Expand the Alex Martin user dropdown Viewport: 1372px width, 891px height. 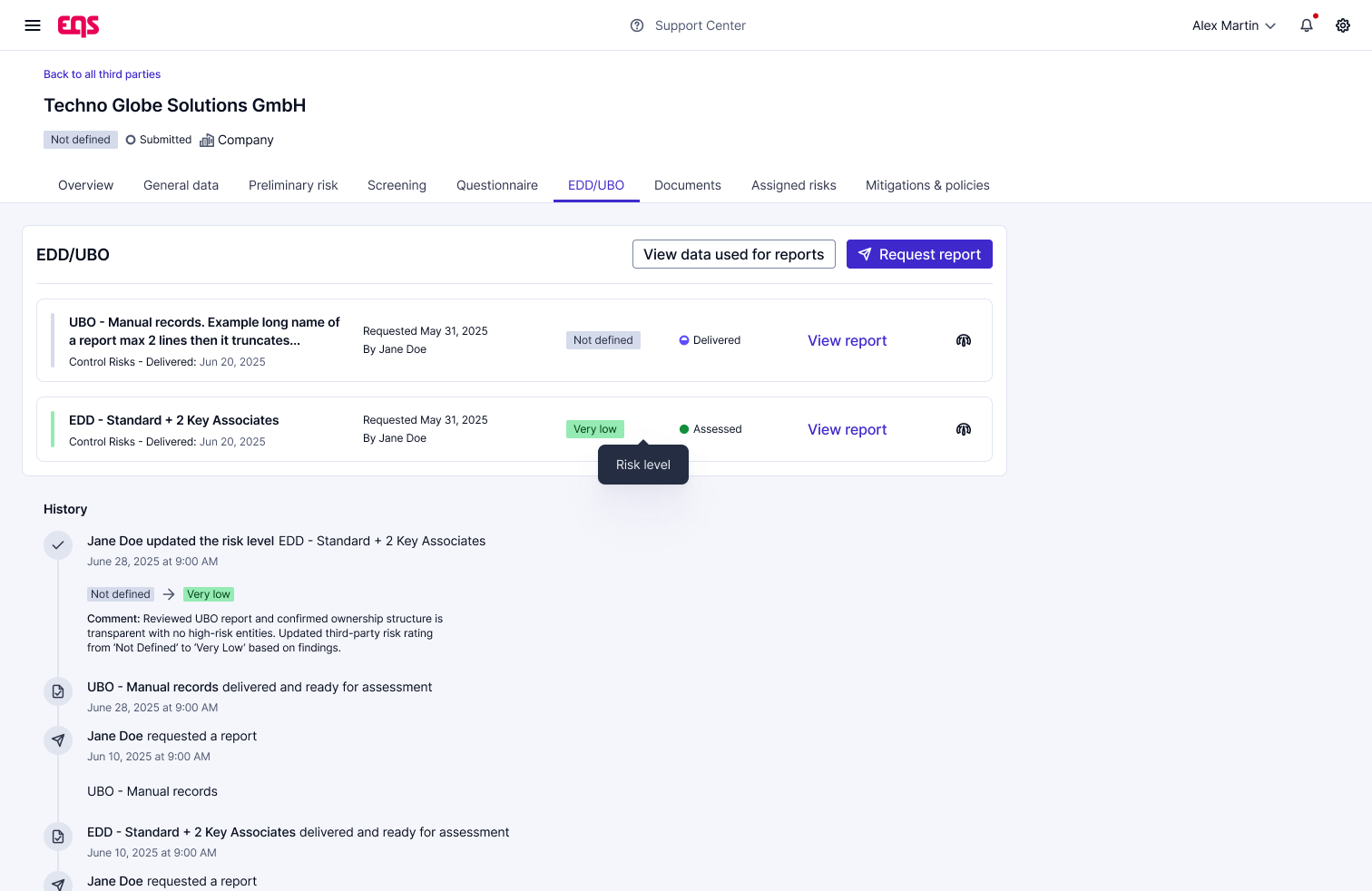(x=1234, y=25)
